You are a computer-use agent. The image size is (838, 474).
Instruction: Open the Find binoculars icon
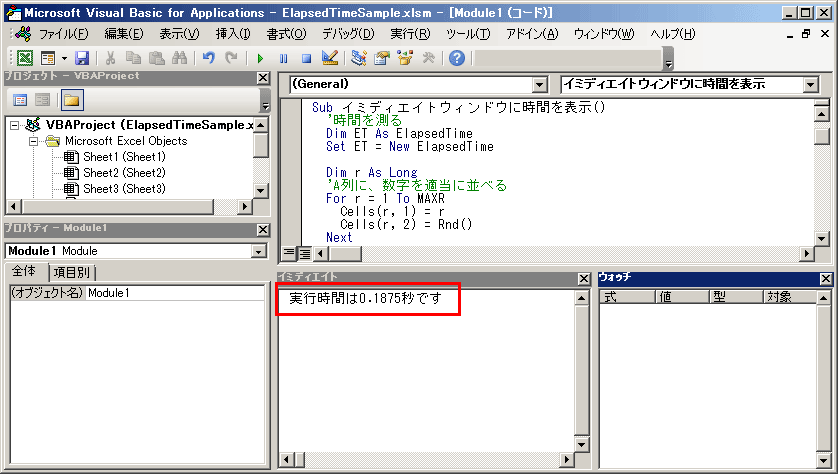(x=180, y=58)
